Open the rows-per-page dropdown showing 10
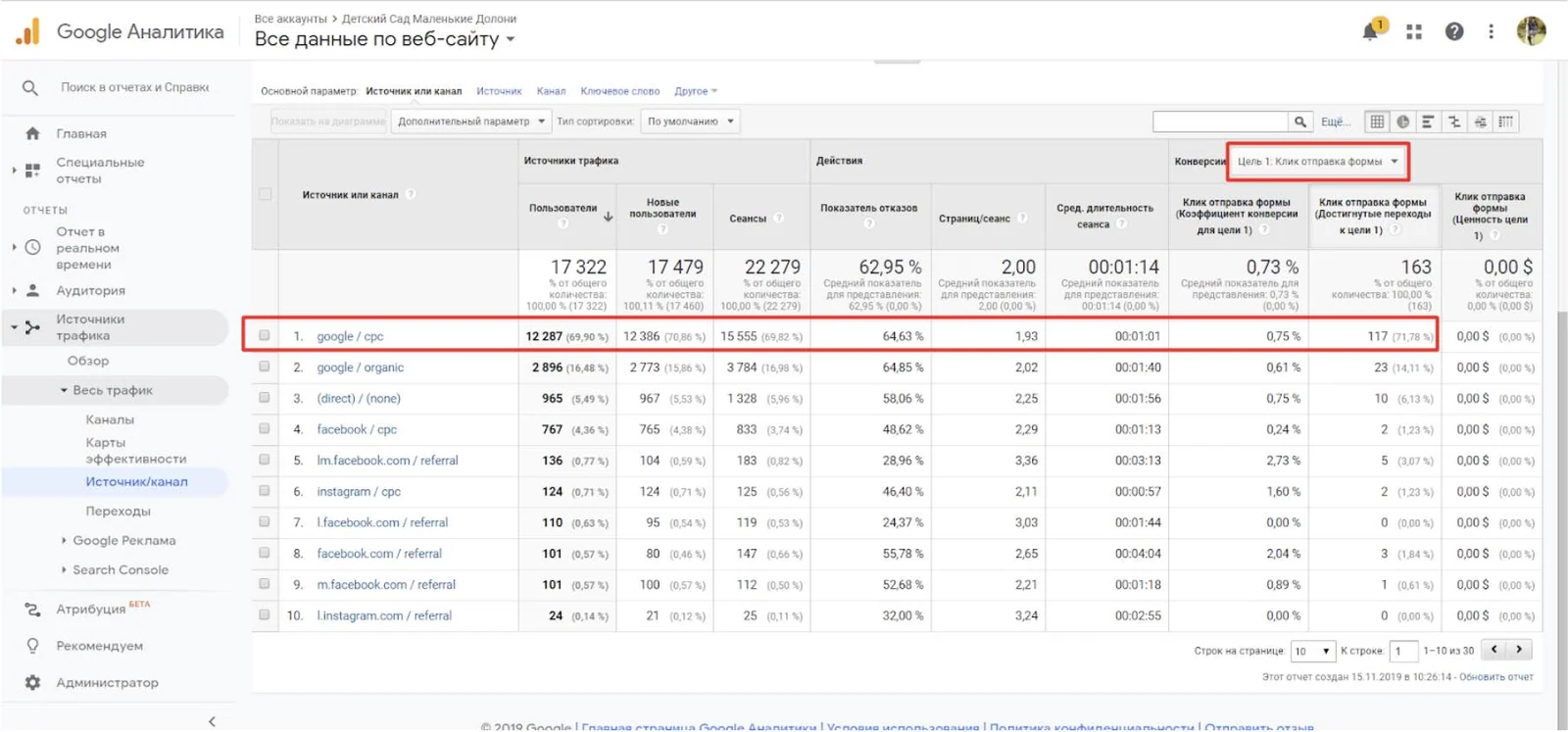This screenshot has height=732, width=1568. coord(1313,651)
